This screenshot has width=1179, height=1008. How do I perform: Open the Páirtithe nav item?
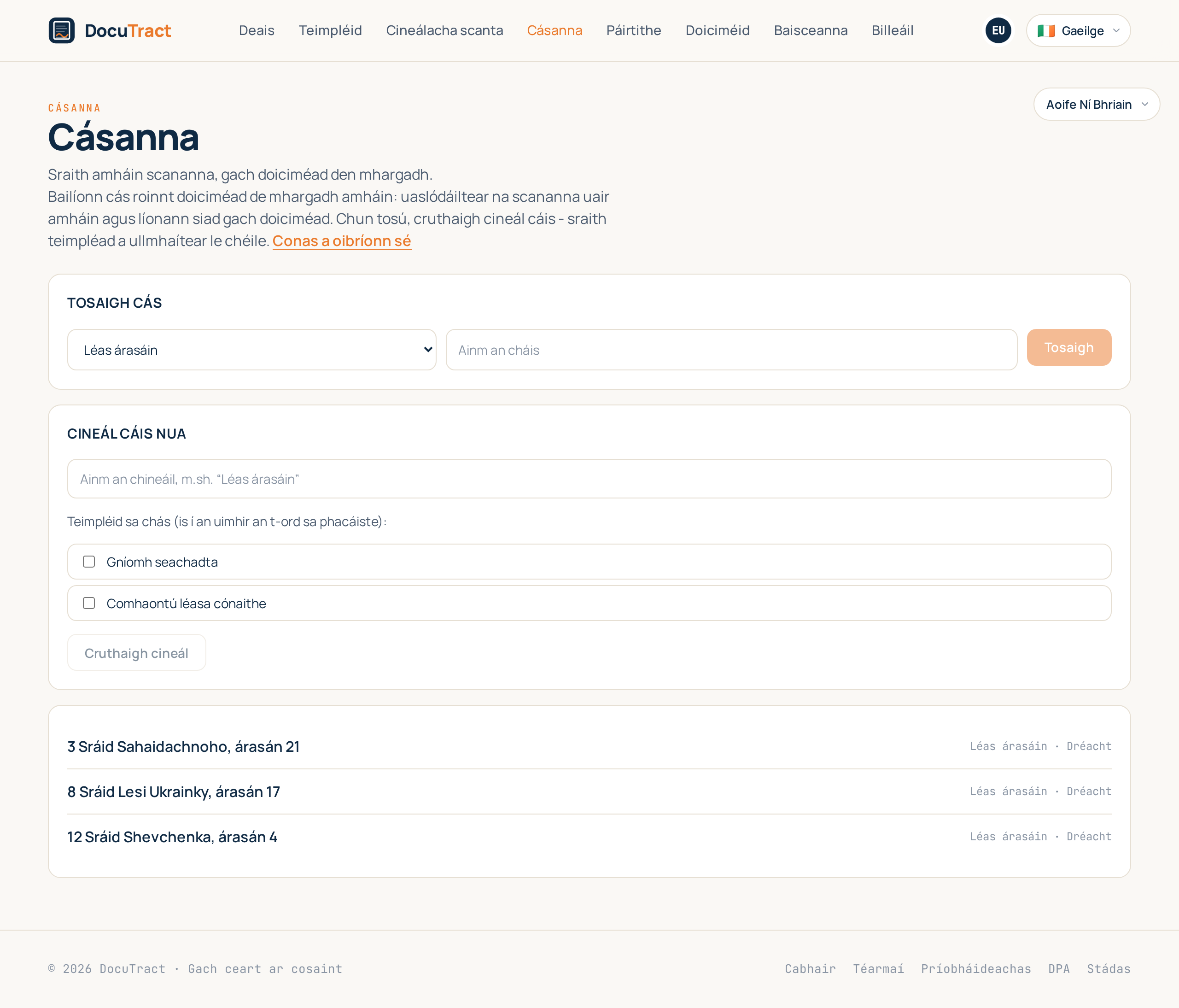tap(634, 30)
